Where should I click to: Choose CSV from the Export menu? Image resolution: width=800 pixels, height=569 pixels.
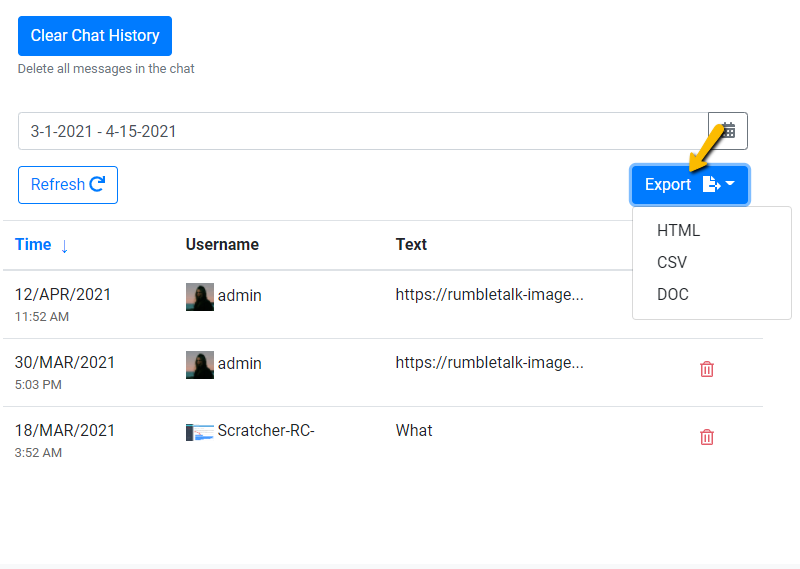[672, 262]
